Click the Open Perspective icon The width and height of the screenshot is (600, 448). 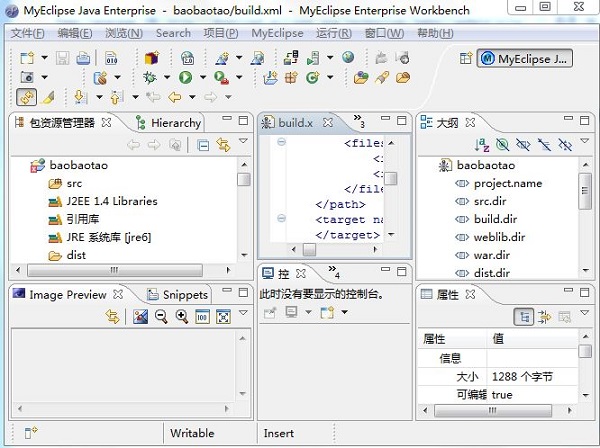click(465, 59)
